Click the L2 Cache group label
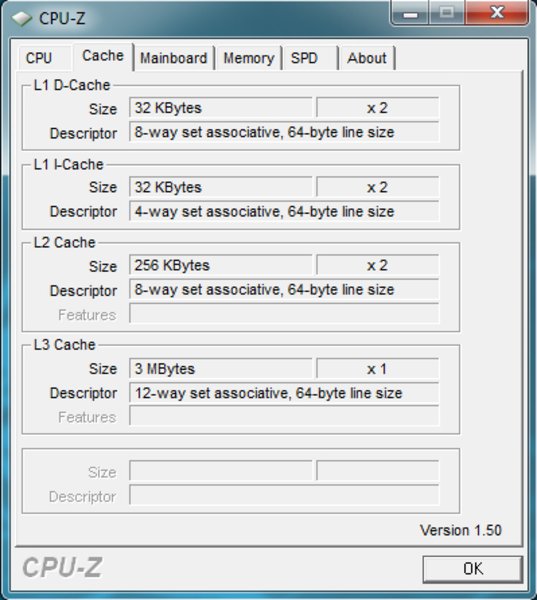Image resolution: width=537 pixels, height=600 pixels. point(64,242)
